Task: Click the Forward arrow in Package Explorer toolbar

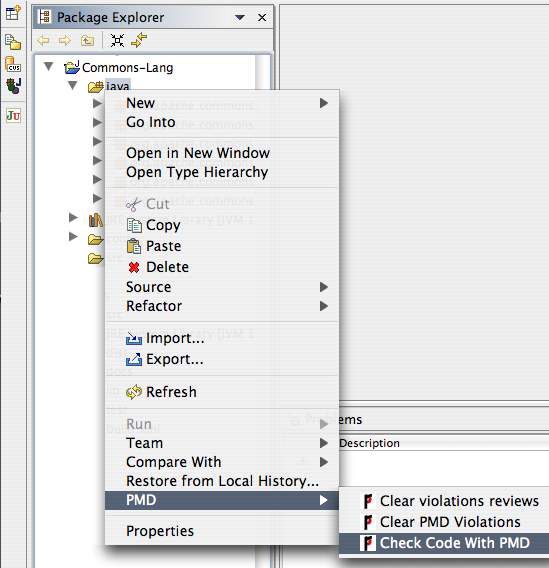Action: click(x=65, y=40)
